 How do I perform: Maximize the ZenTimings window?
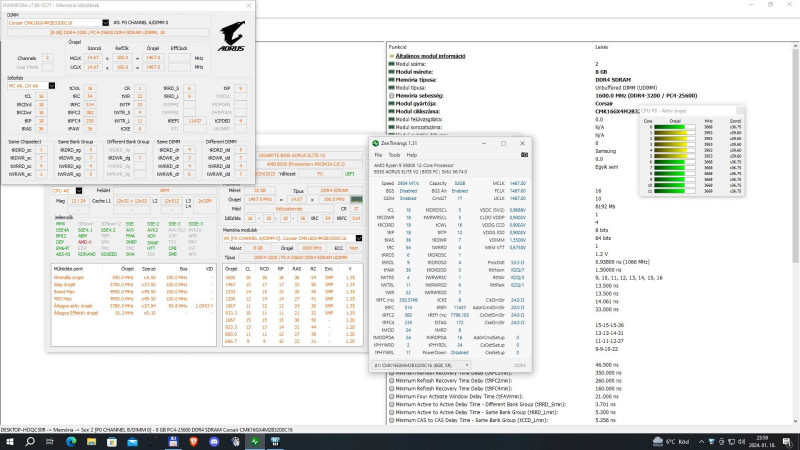pyautogui.click(x=503, y=143)
